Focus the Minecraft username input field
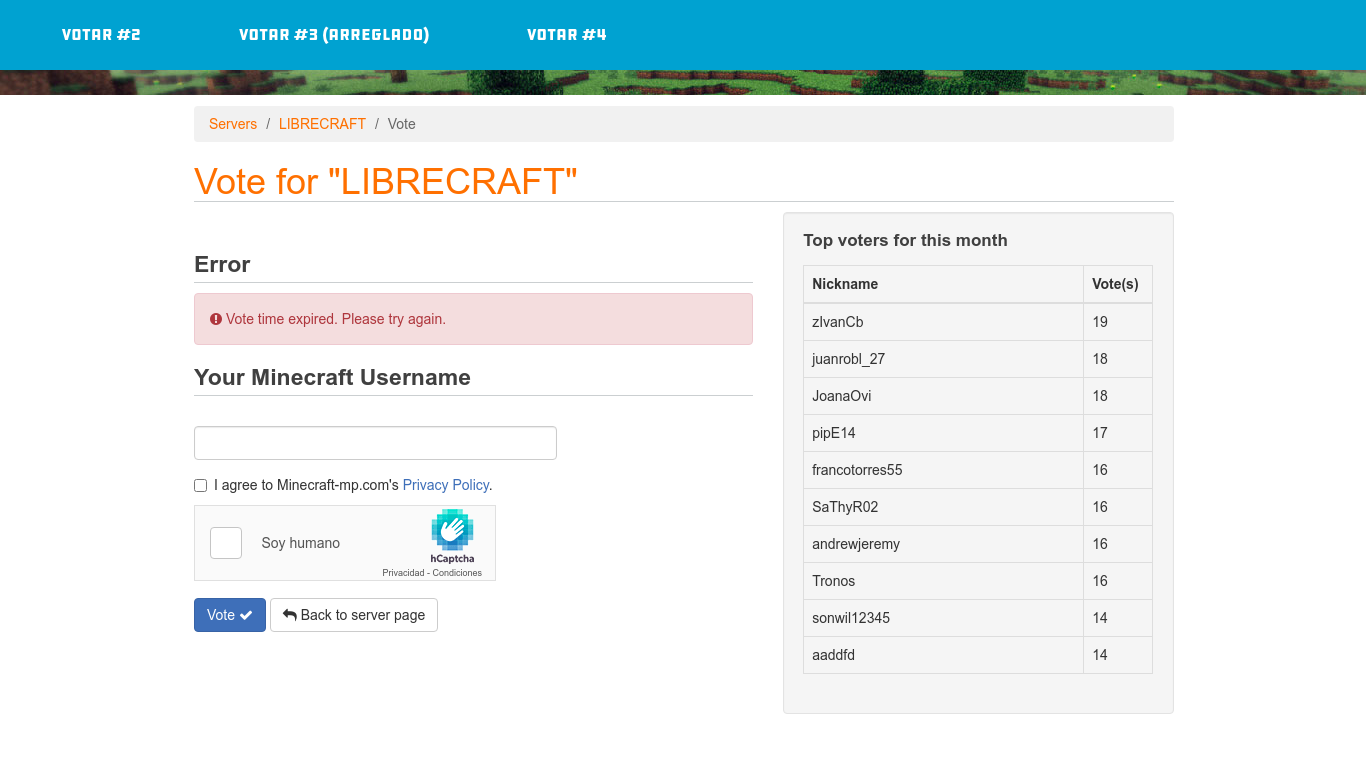The height and width of the screenshot is (768, 1366). click(x=375, y=443)
